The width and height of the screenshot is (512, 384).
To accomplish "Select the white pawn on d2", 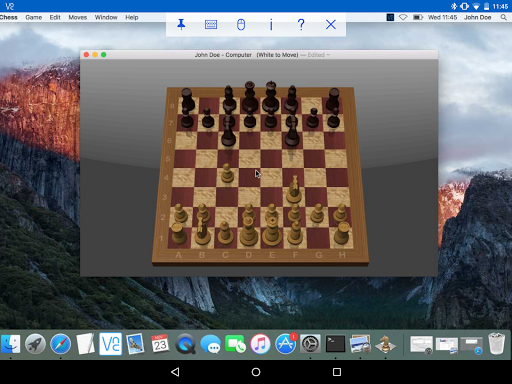I will (249, 212).
